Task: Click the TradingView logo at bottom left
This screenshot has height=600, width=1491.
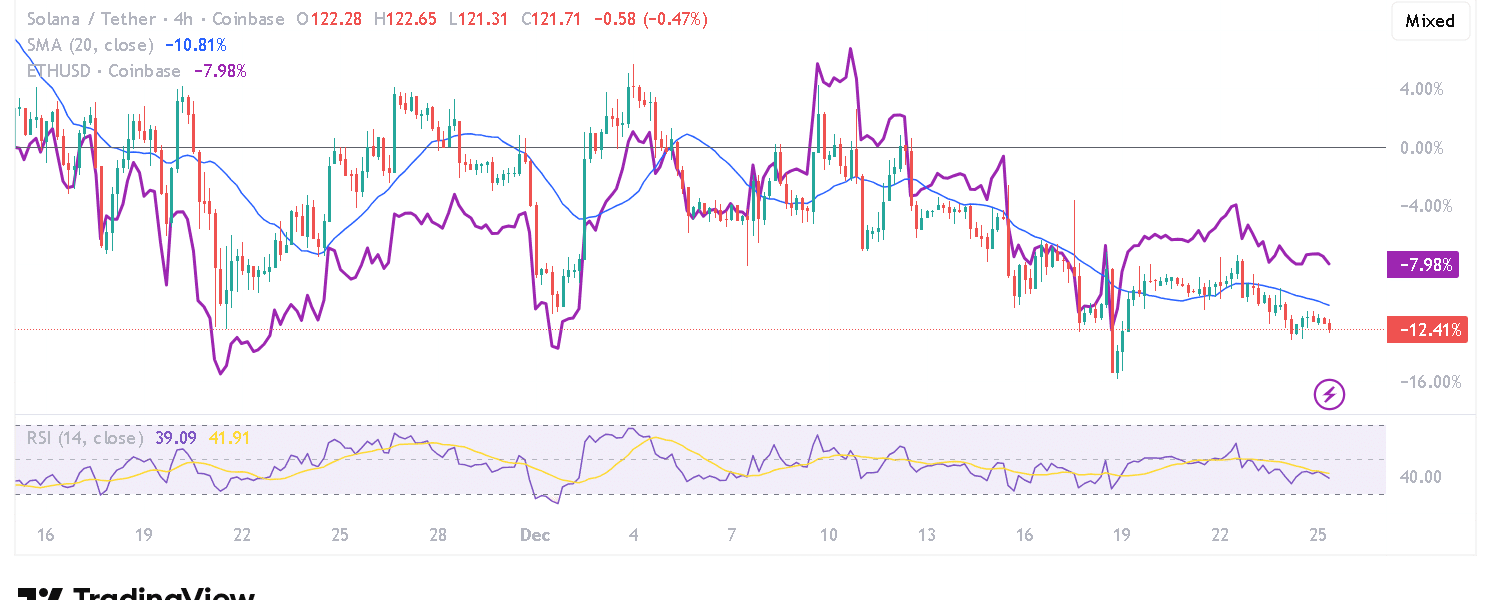Action: 136,594
